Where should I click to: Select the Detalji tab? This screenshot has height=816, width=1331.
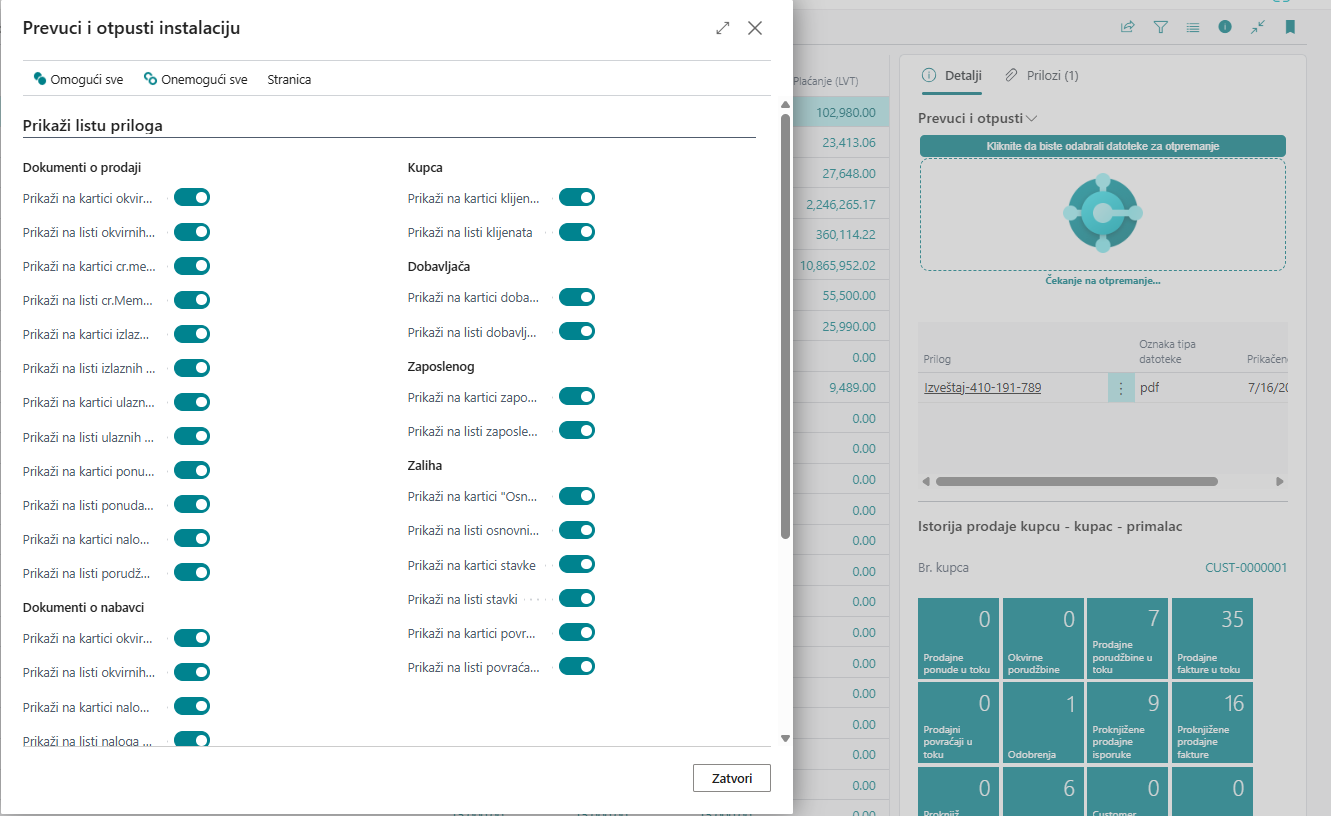(x=952, y=75)
